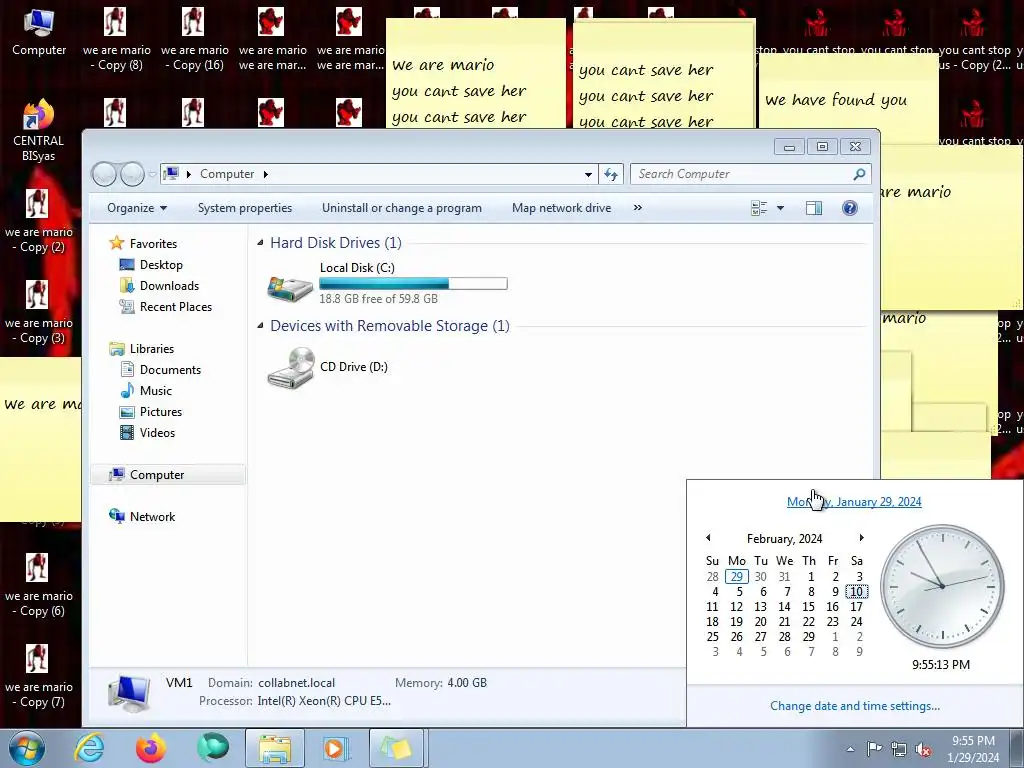Viewport: 1024px width, 768px height.
Task: Open Windows Media Player from the taskbar
Action: 336,748
